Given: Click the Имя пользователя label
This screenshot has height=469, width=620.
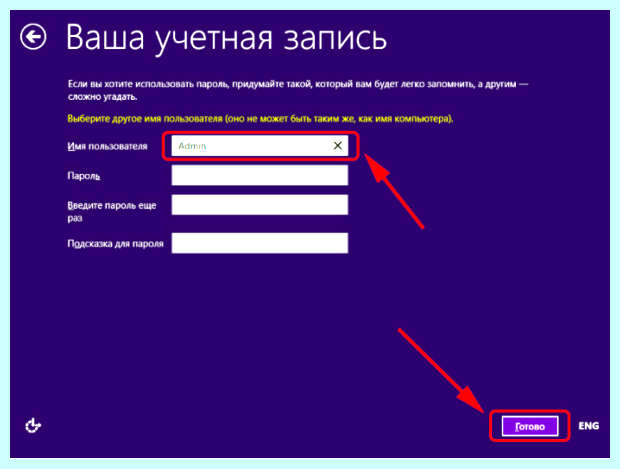Looking at the screenshot, I should [x=107, y=146].
